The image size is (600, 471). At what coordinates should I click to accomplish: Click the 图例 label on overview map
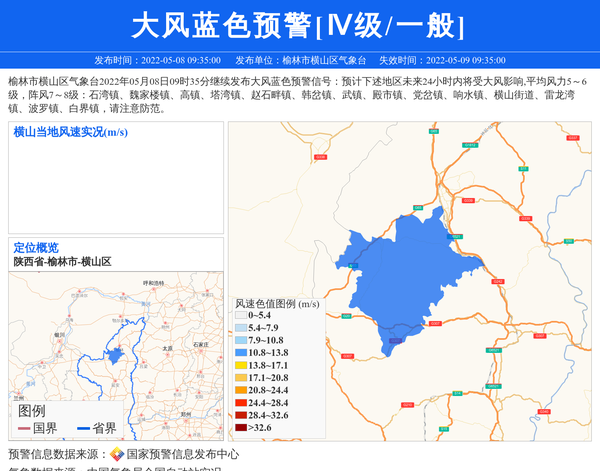pyautogui.click(x=32, y=411)
